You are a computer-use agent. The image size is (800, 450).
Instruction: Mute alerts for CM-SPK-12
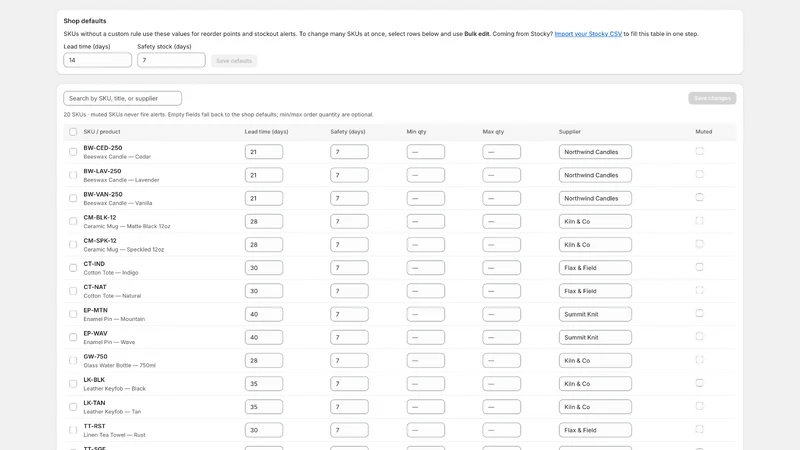(699, 243)
